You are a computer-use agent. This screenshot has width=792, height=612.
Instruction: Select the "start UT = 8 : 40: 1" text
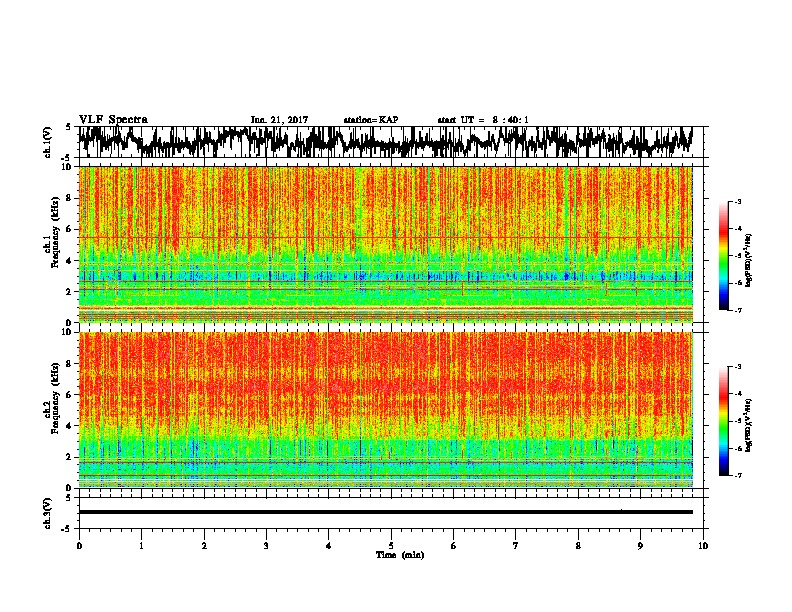[x=483, y=120]
